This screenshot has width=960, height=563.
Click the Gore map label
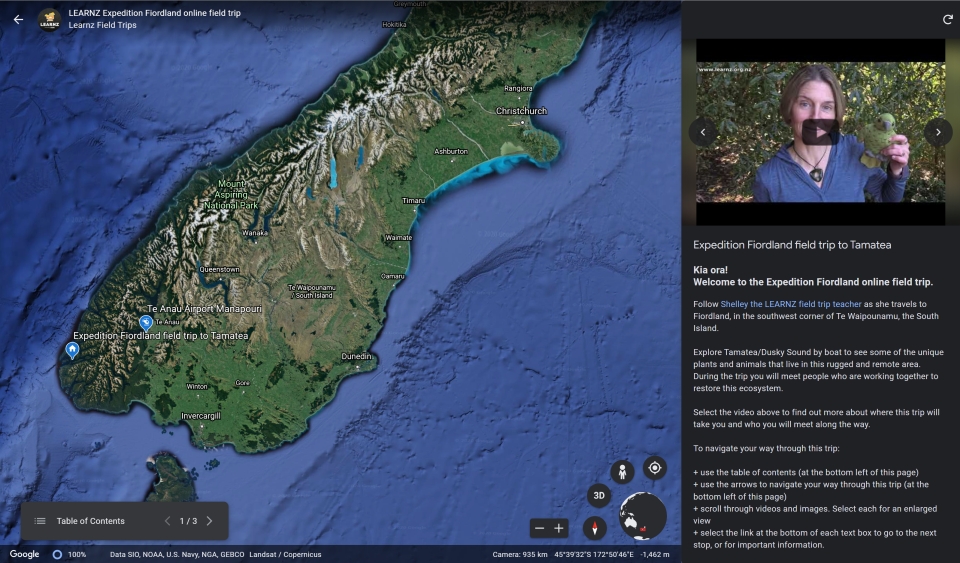[242, 383]
